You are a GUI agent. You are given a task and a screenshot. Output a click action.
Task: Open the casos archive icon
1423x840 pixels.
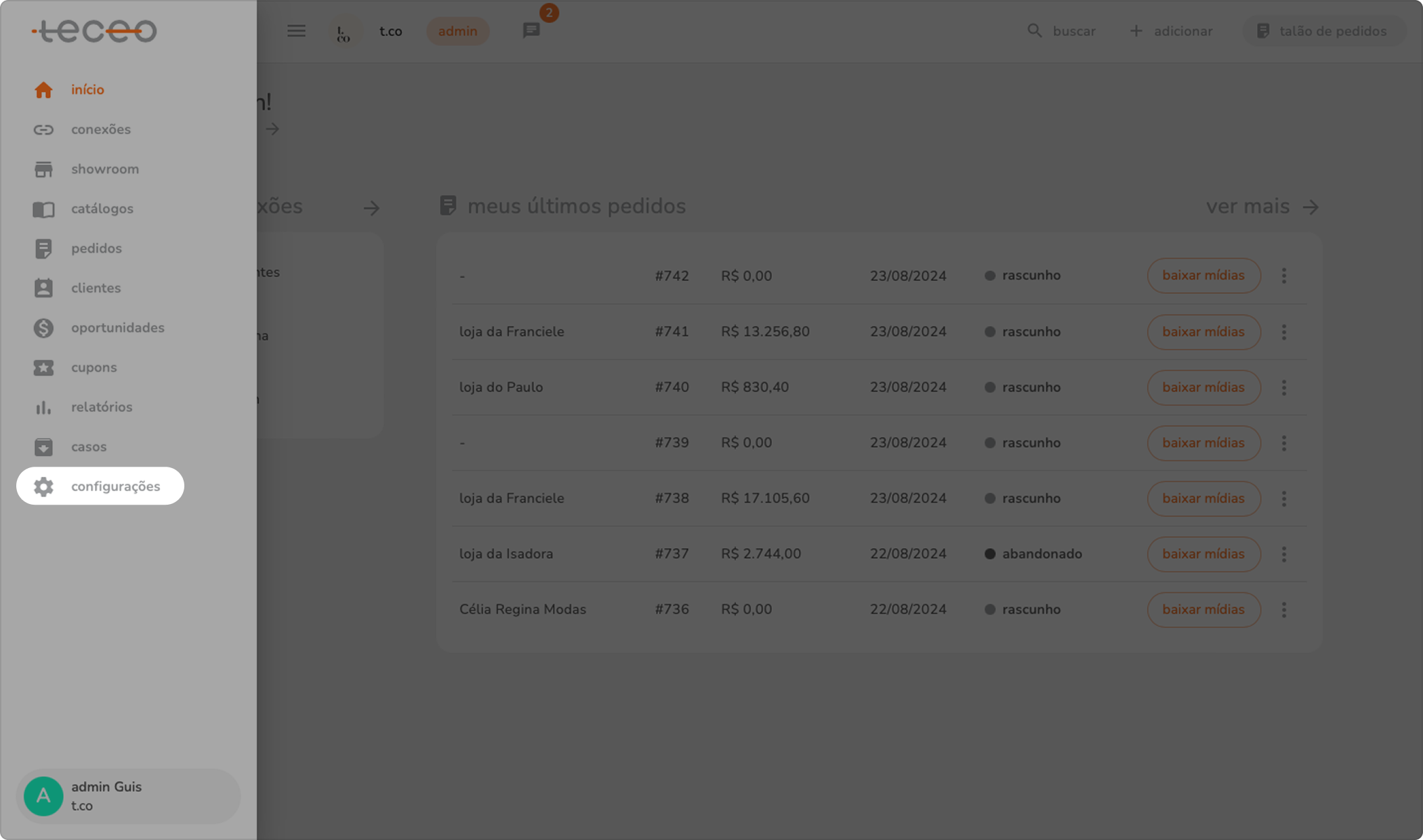[x=43, y=447]
